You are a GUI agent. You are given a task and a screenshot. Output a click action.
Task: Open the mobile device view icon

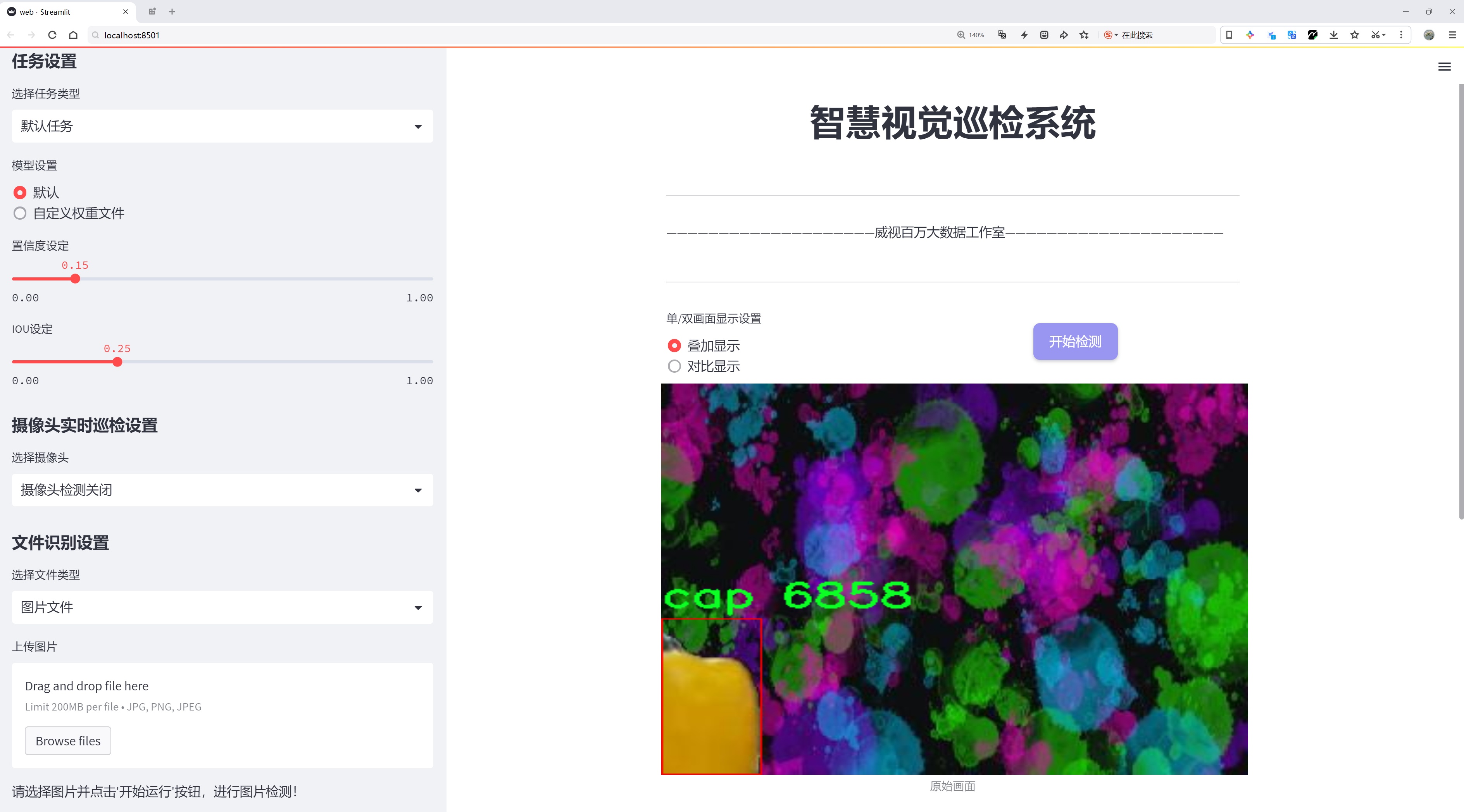(1229, 34)
